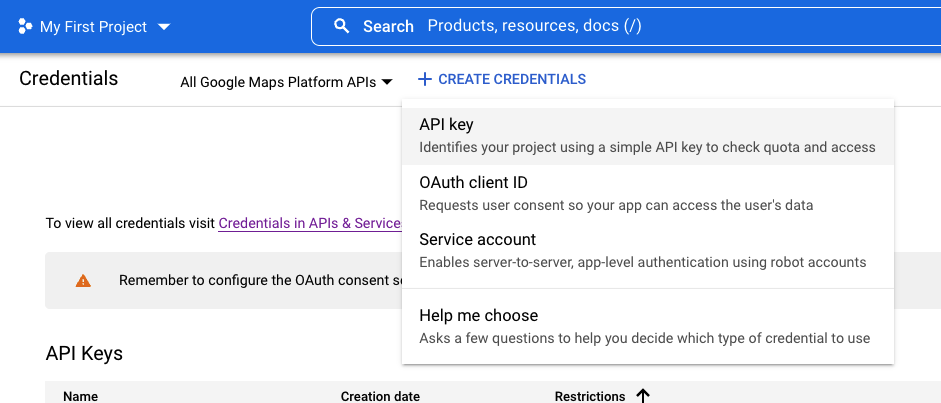The image size is (941, 403).
Task: Click the Google Cloud project hexagon icon
Action: pyautogui.click(x=25, y=26)
